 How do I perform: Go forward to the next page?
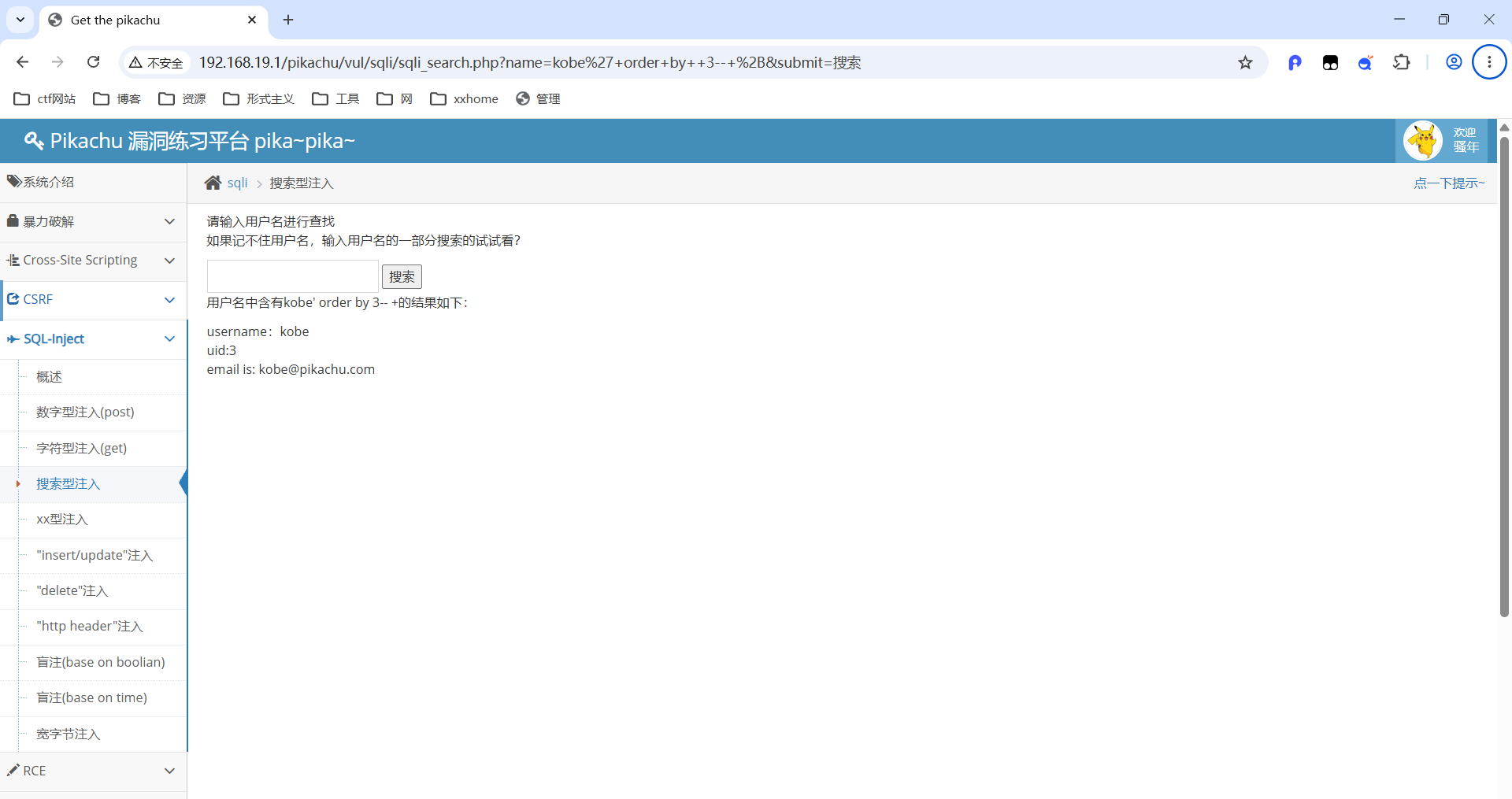coord(57,62)
